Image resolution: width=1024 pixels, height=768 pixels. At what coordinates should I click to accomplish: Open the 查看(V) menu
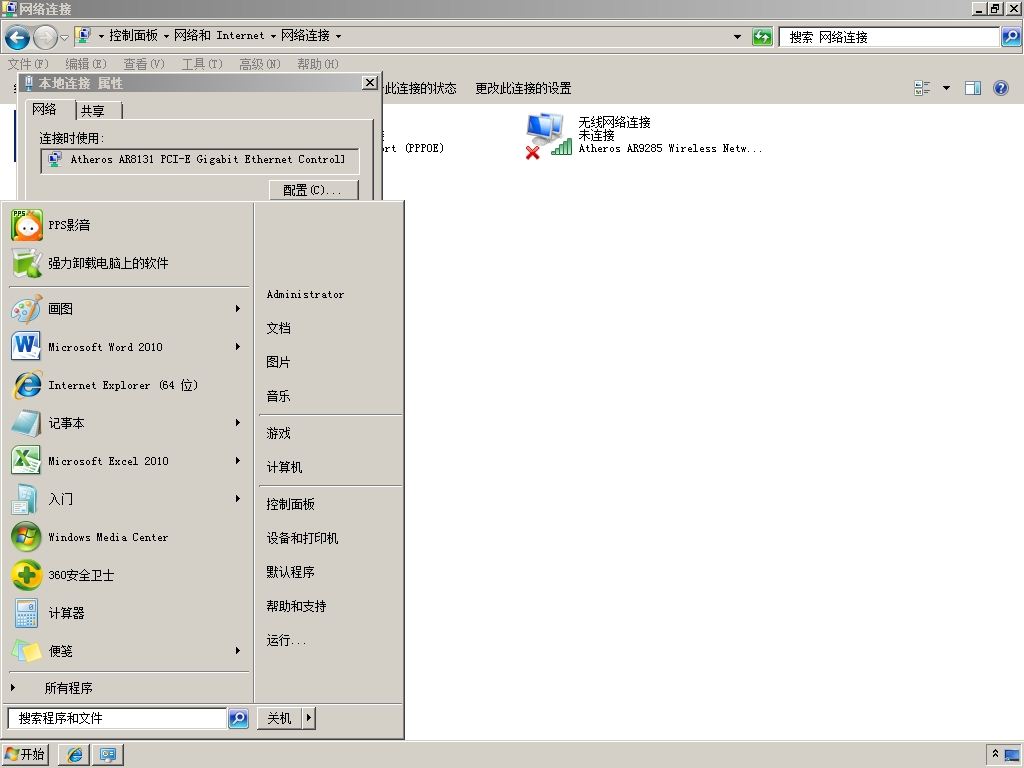pyautogui.click(x=144, y=64)
